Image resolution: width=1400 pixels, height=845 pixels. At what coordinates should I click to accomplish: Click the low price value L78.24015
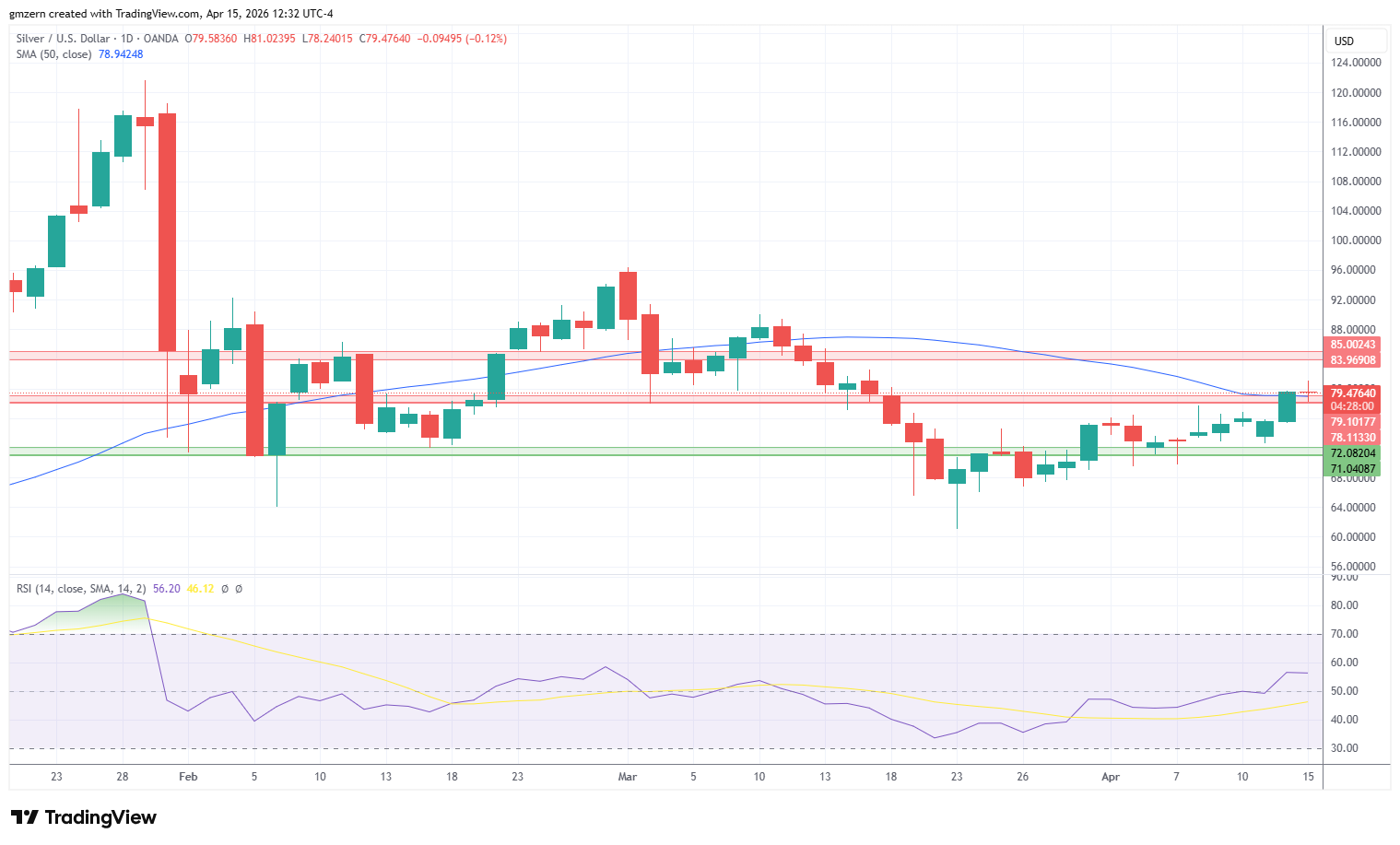(x=327, y=39)
